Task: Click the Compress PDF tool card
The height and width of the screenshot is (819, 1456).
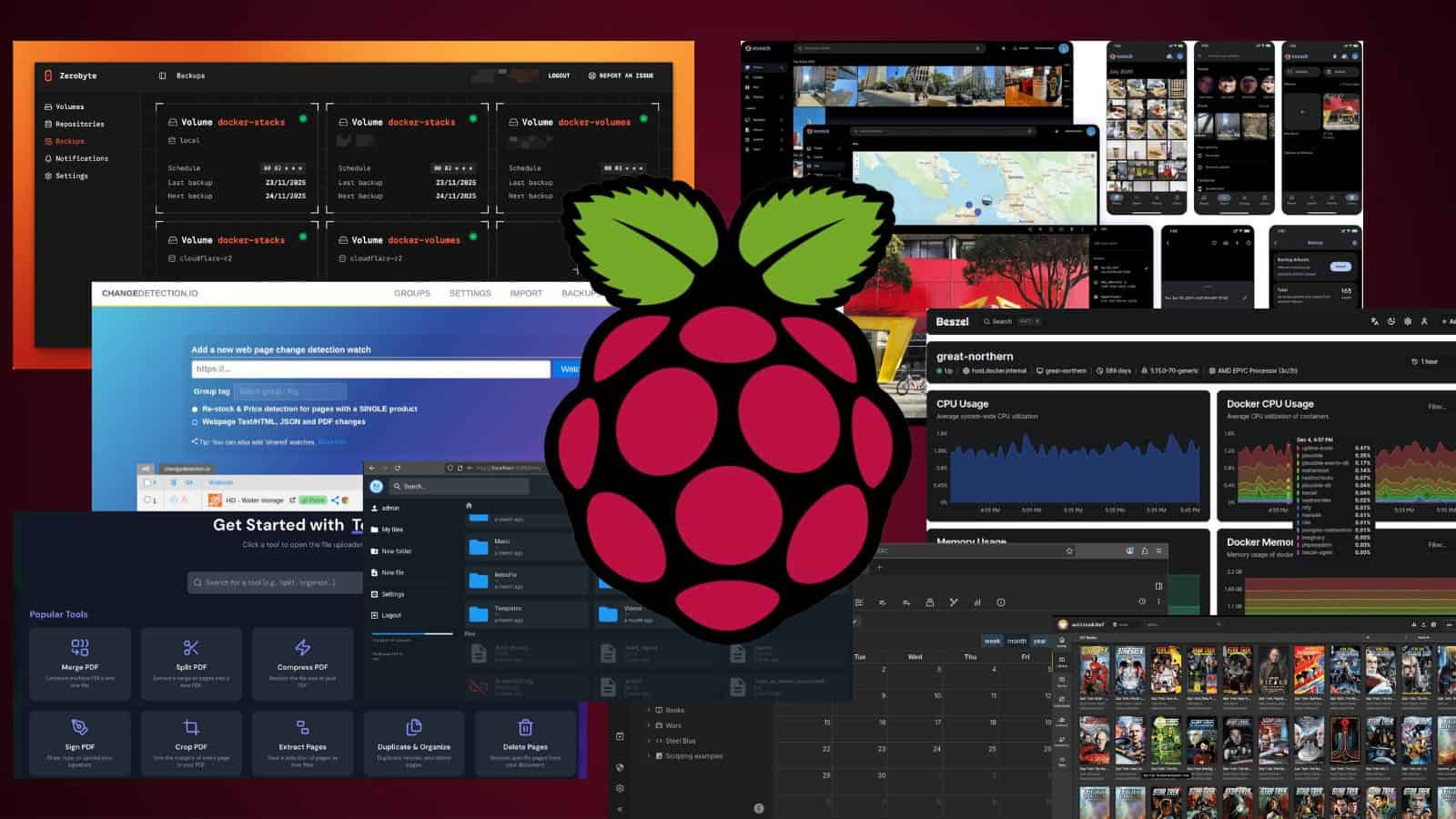Action: (302, 663)
